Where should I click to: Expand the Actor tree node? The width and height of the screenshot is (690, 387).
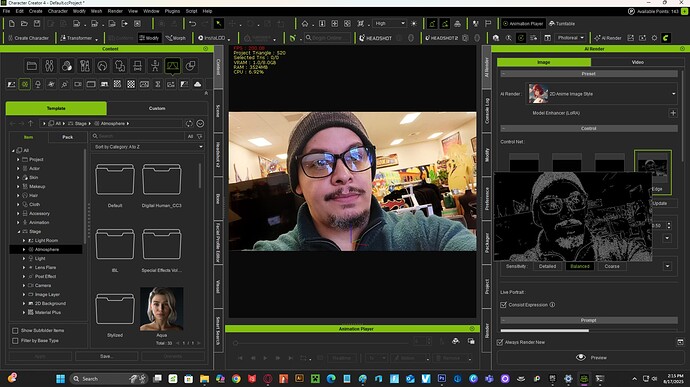tap(18, 169)
